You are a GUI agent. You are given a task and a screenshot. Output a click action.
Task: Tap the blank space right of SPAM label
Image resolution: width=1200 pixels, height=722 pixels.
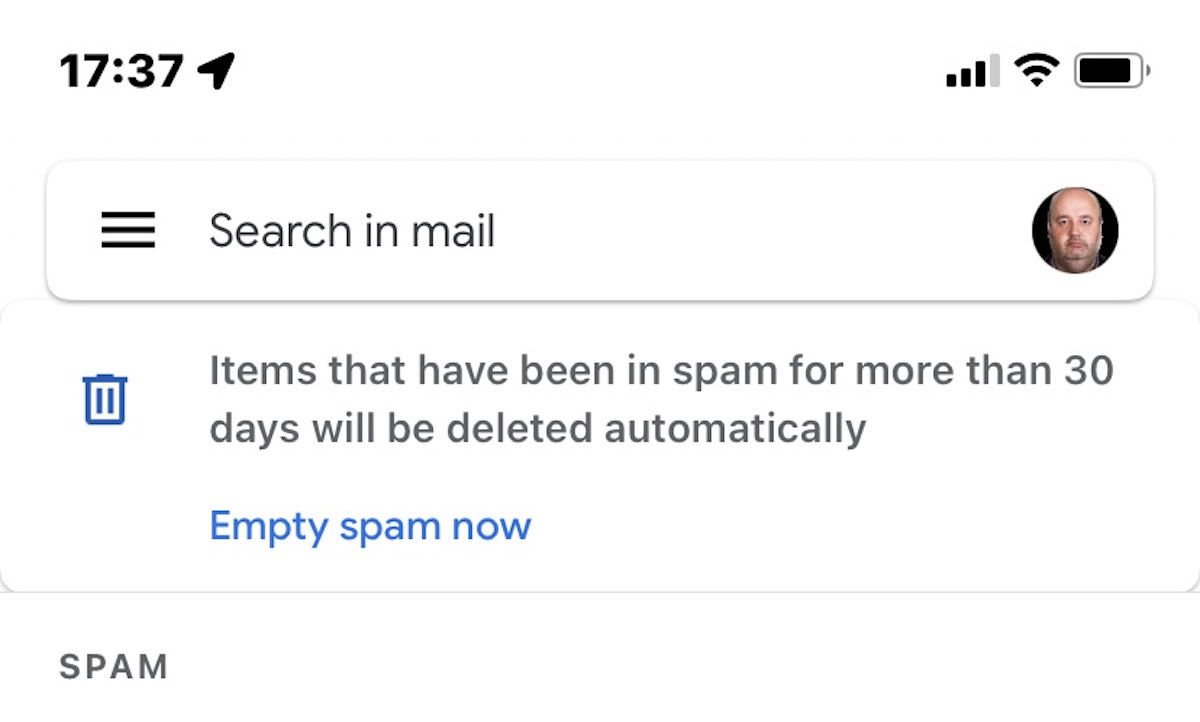tap(650, 667)
